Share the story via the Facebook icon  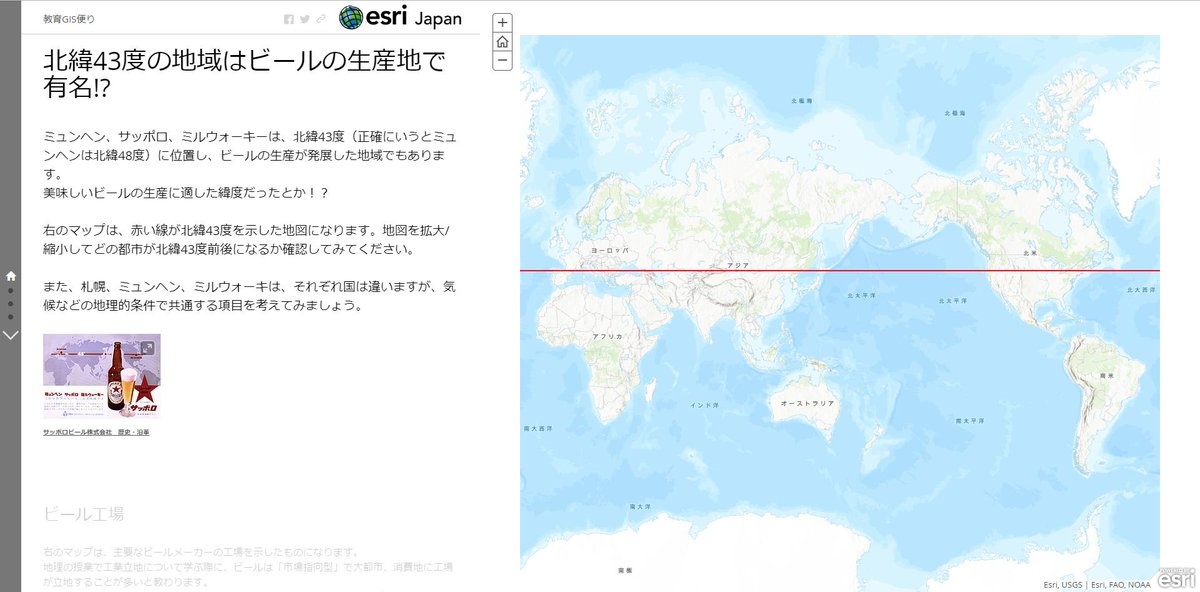(289, 19)
